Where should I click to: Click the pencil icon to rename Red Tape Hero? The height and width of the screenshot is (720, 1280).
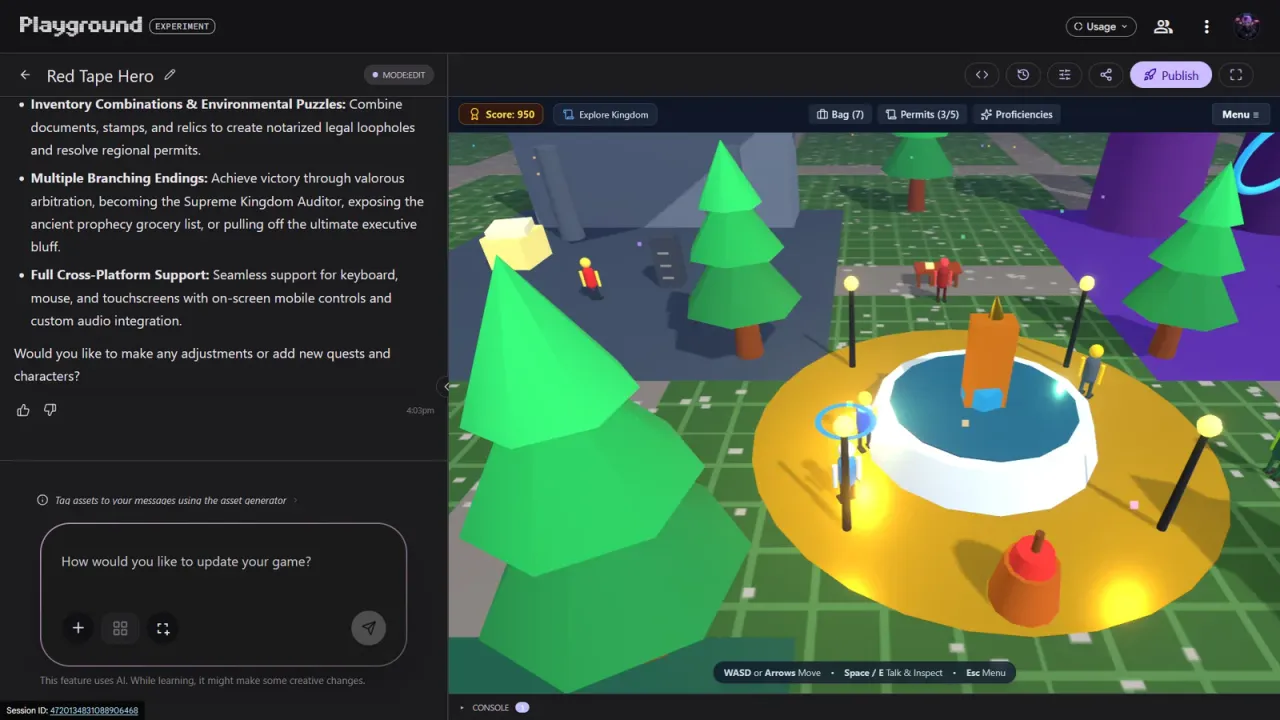[x=170, y=75]
